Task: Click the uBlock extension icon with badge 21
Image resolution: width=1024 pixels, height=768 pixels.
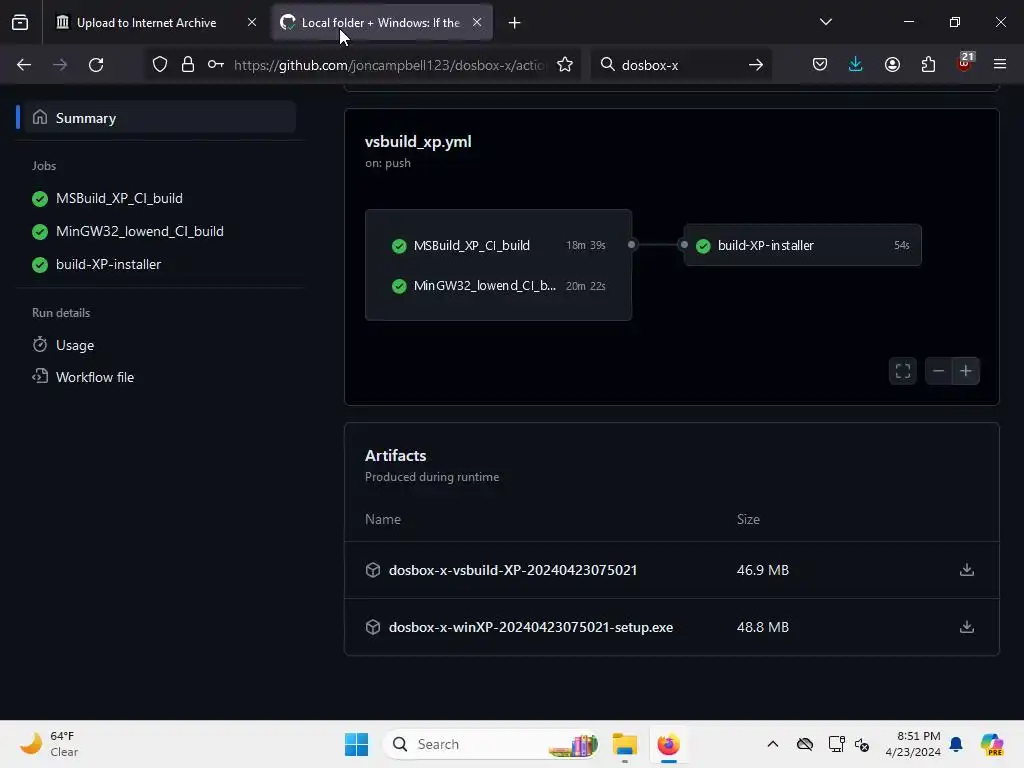Action: click(x=965, y=63)
